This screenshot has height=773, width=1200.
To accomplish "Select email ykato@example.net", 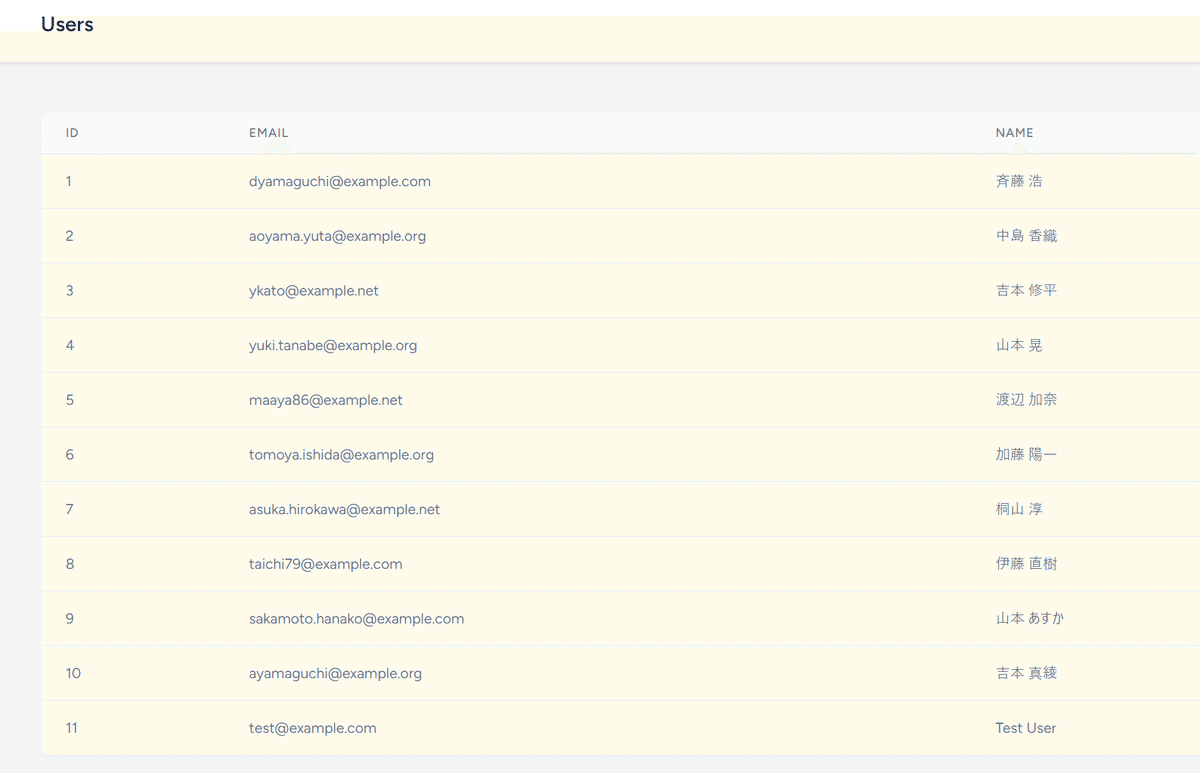I will [314, 291].
